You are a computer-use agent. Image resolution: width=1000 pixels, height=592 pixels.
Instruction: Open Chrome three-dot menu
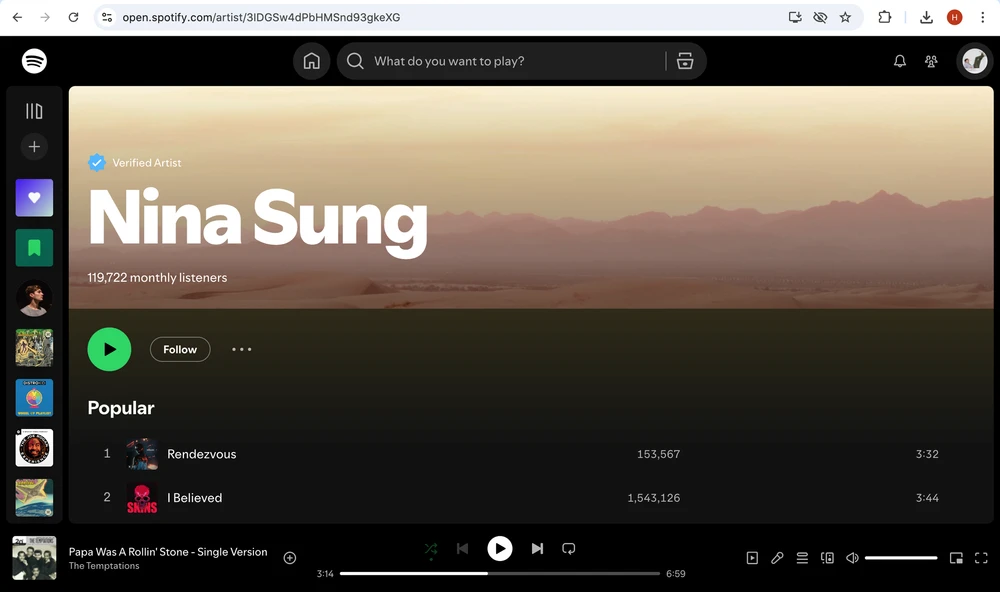tap(982, 17)
